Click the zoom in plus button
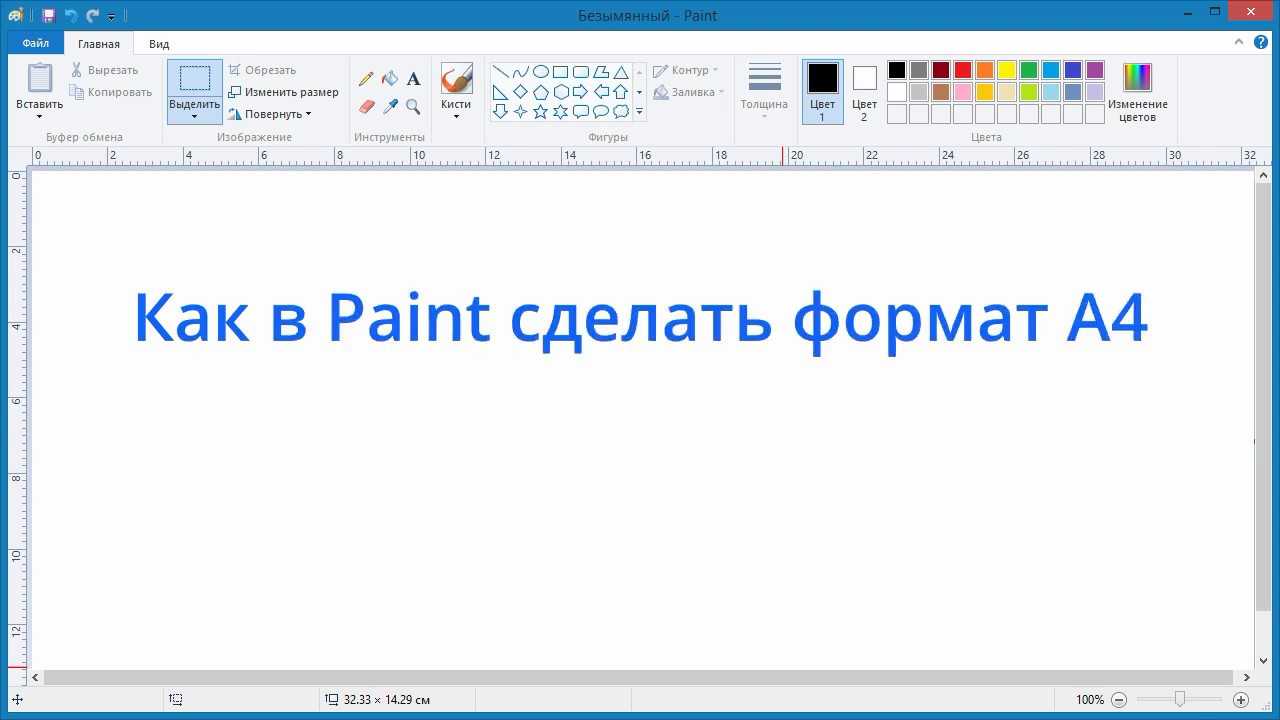The image size is (1280, 720). tap(1241, 700)
